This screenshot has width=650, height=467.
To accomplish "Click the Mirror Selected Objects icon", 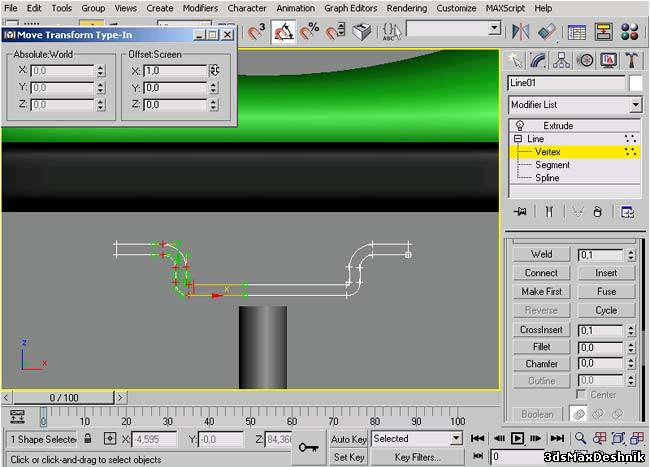I will click(x=521, y=31).
